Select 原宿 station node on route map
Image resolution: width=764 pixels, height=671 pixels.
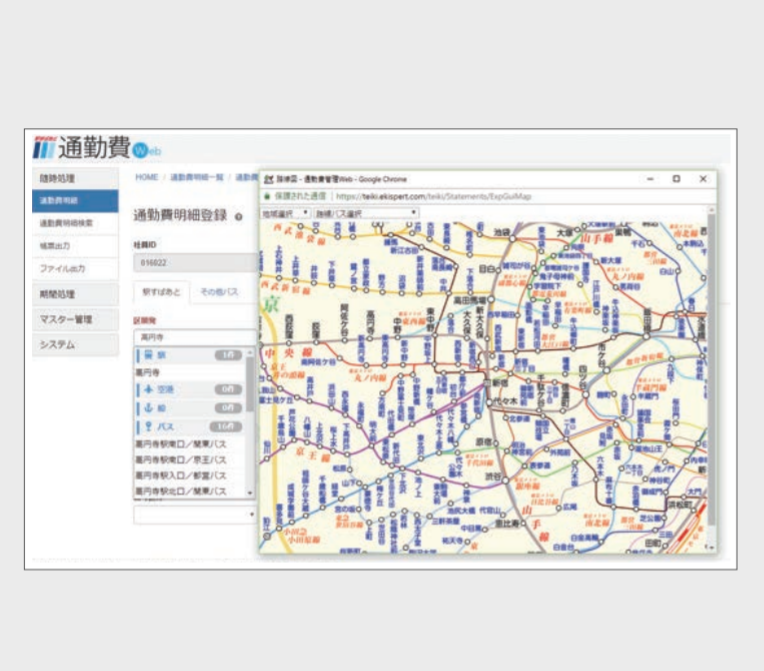496,442
